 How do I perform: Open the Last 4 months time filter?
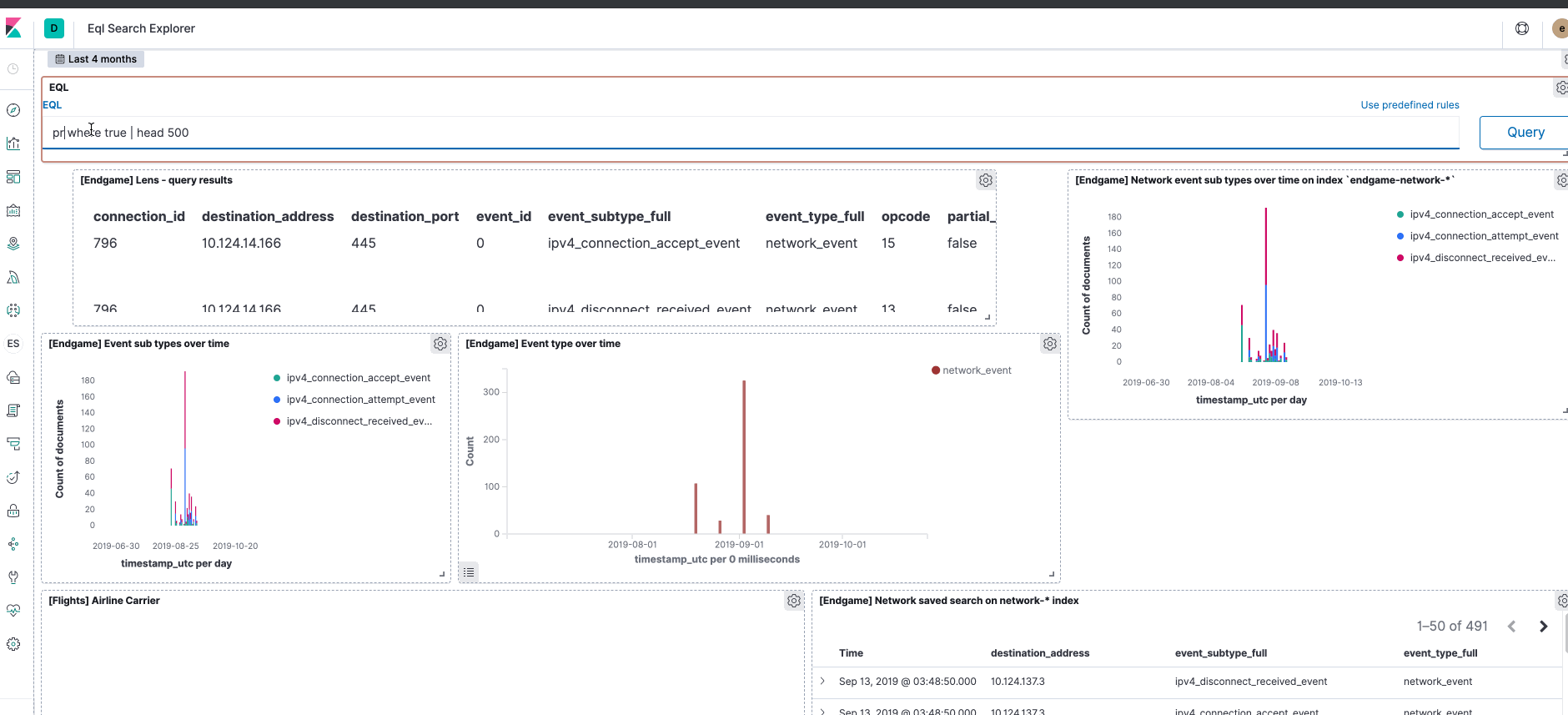pos(96,59)
